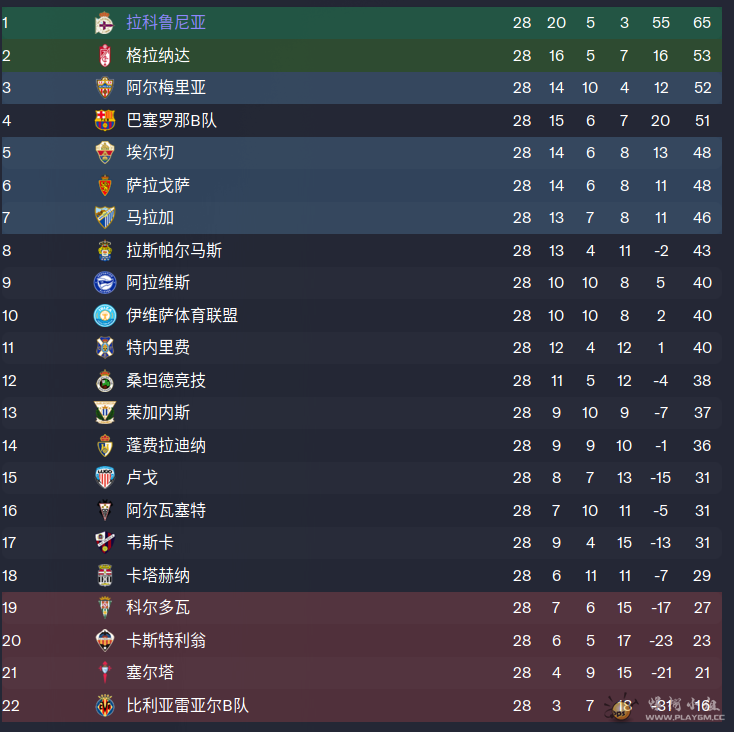Open the 蓬费拉迪纳 team name
This screenshot has width=734, height=732.
(x=166, y=446)
